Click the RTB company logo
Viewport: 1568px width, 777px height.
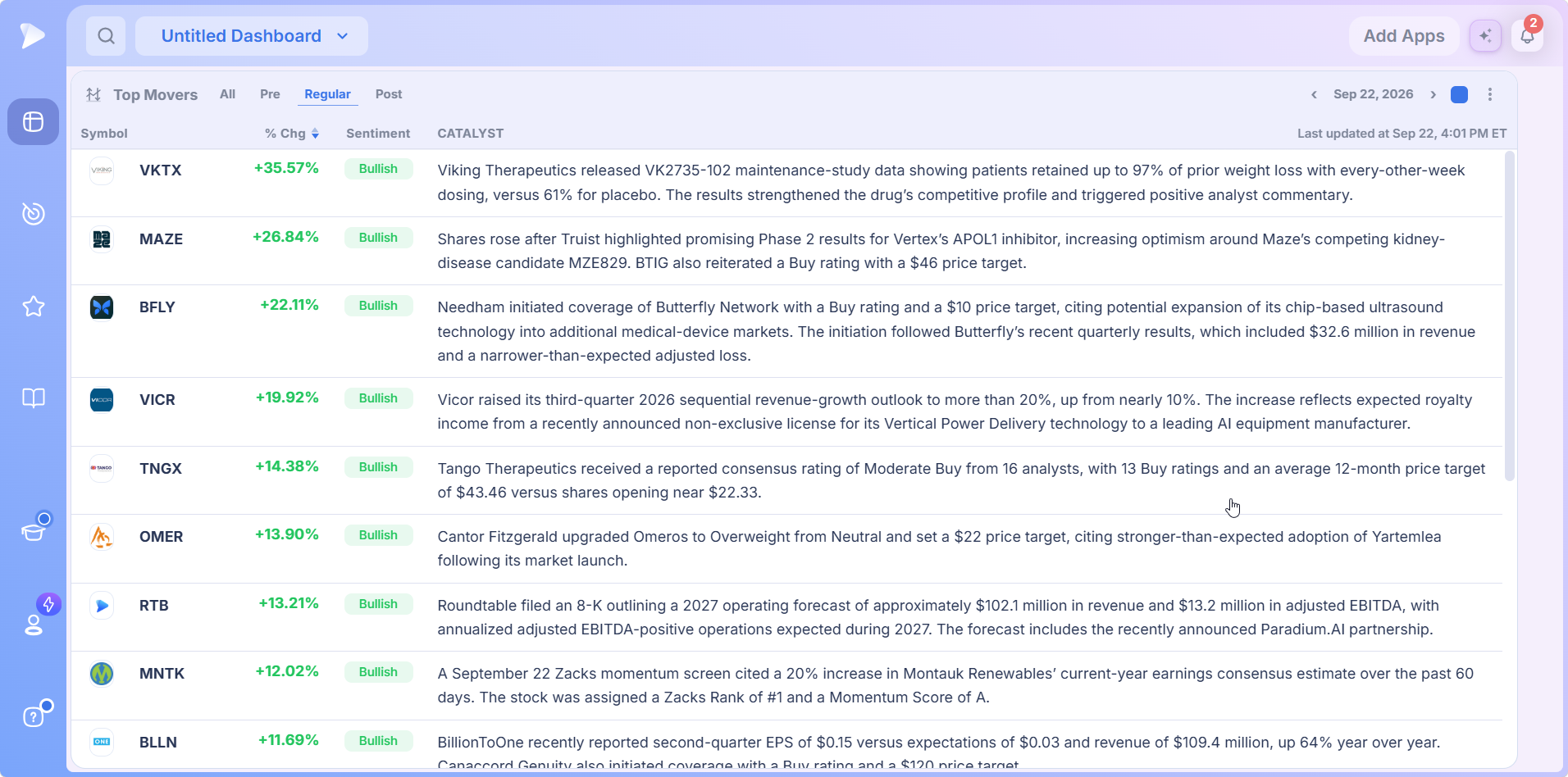[x=102, y=606]
